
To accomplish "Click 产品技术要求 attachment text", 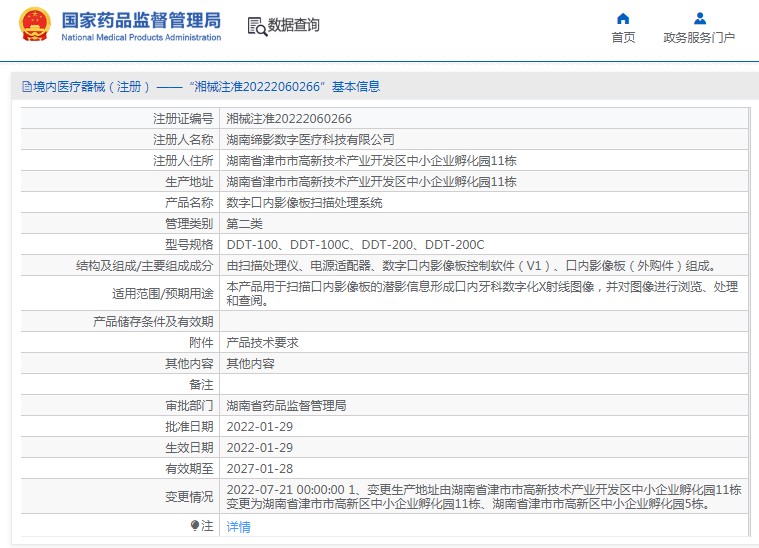I will pyautogui.click(x=262, y=343).
